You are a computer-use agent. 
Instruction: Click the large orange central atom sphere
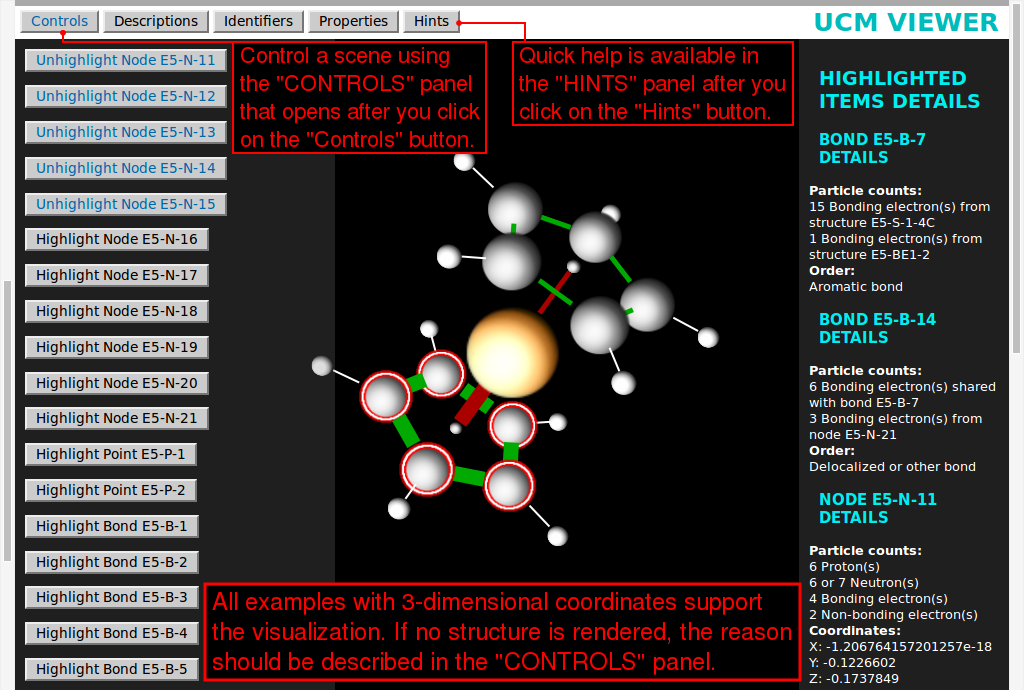pos(512,353)
